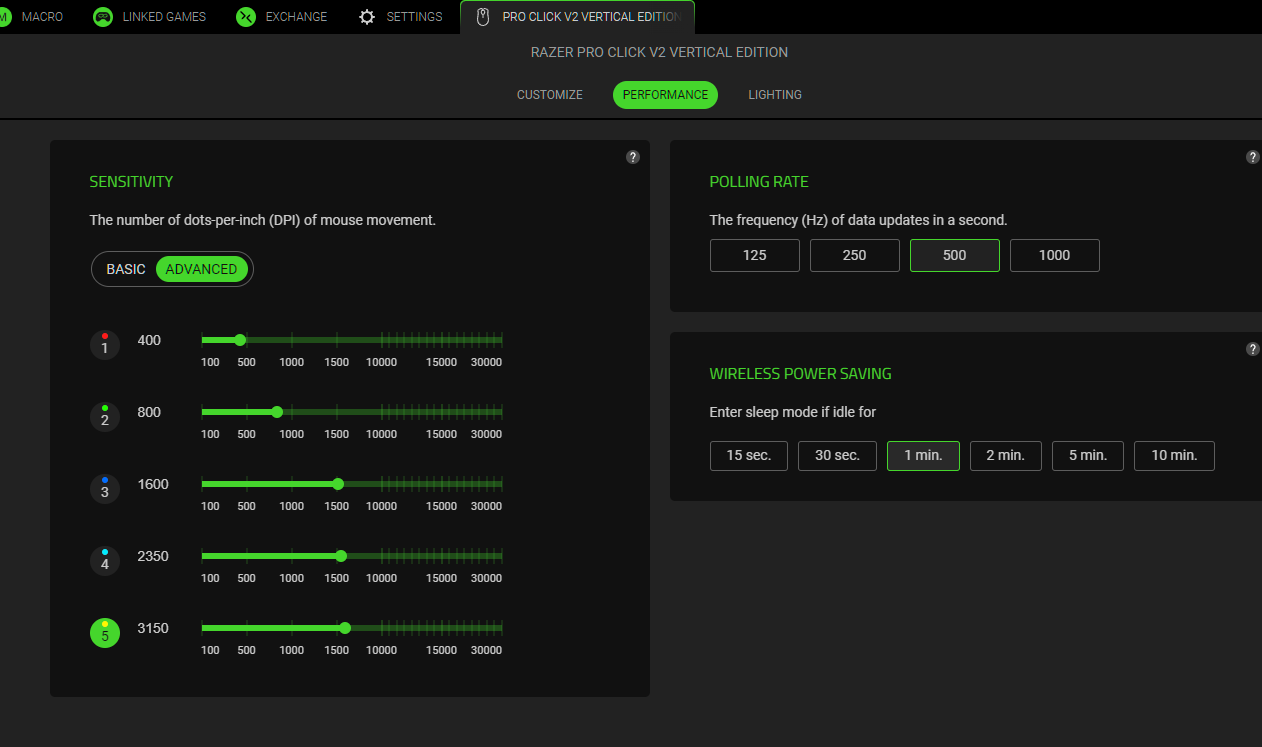
Task: Go to the Customize section
Action: tap(550, 95)
